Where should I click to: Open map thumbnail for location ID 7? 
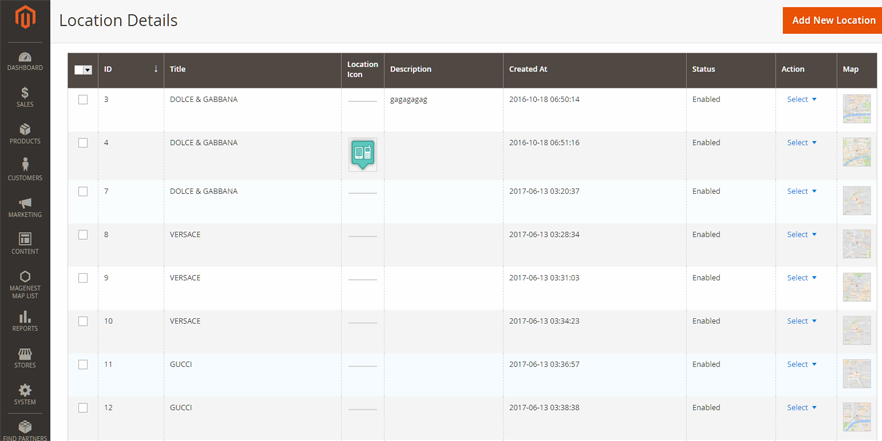coord(857,201)
